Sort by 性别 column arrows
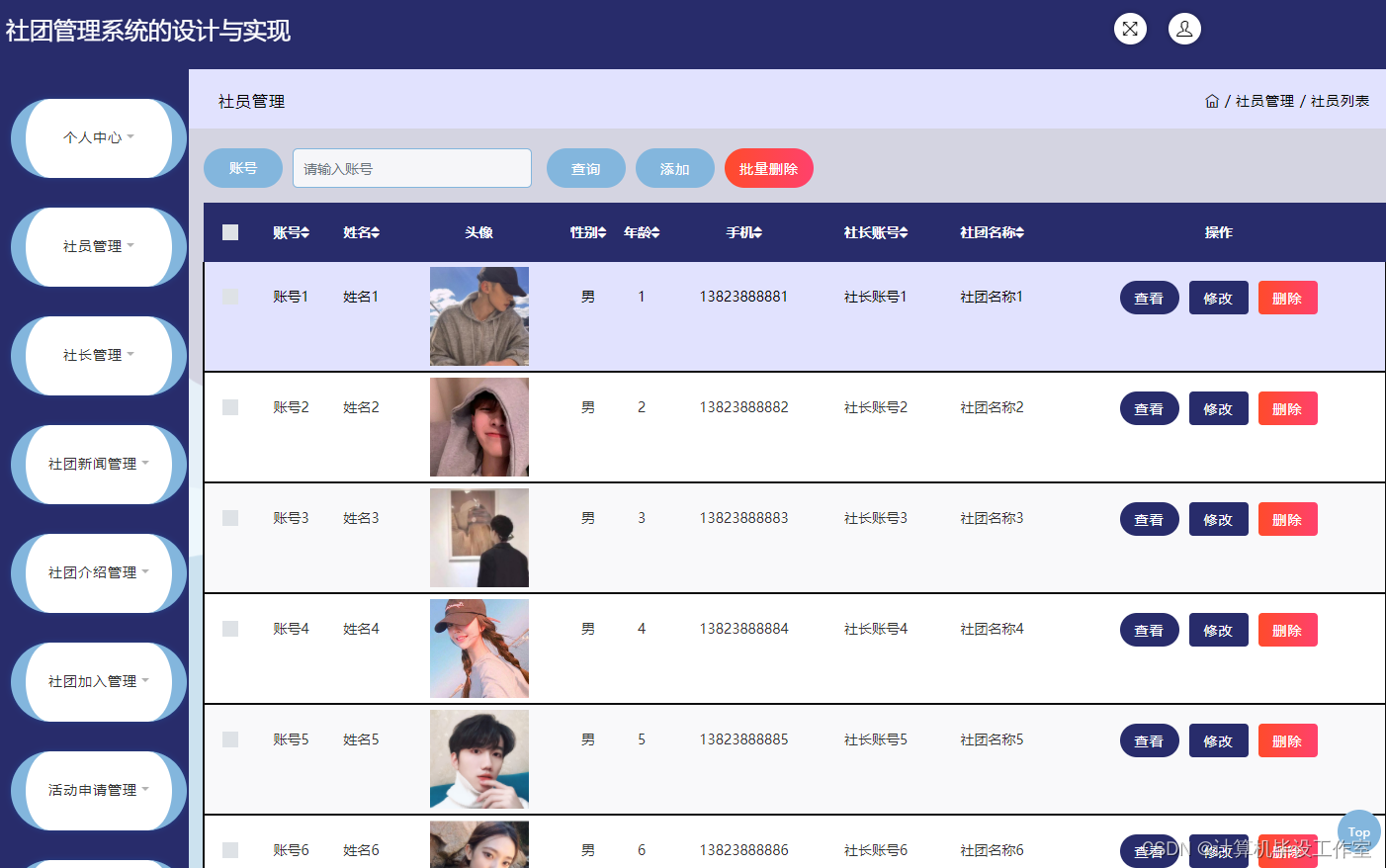Image resolution: width=1386 pixels, height=868 pixels. click(602, 232)
